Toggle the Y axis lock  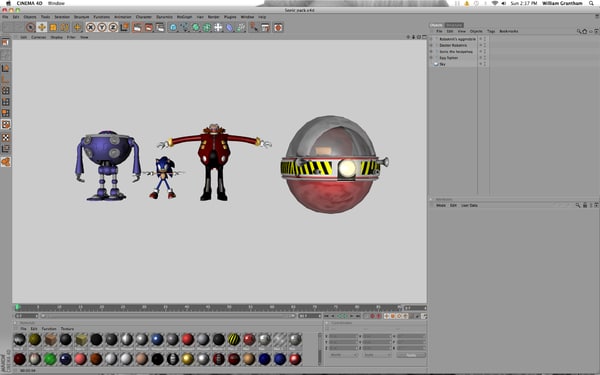tap(102, 27)
